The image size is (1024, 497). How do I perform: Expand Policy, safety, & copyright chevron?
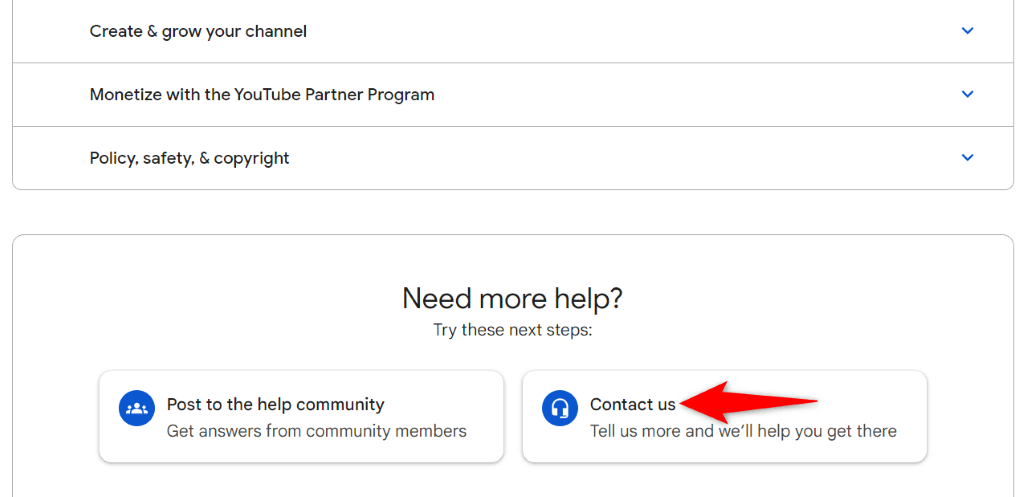967,158
